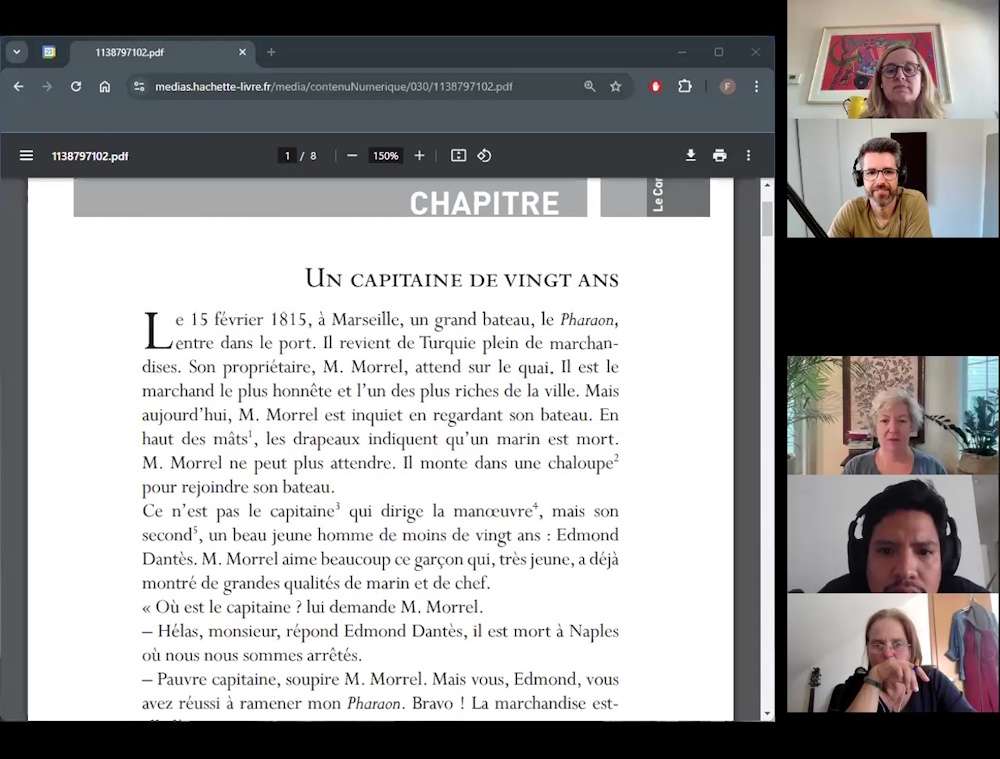Open the Chrome three-dot menu
Screen dimensions: 1000x759
(756, 86)
